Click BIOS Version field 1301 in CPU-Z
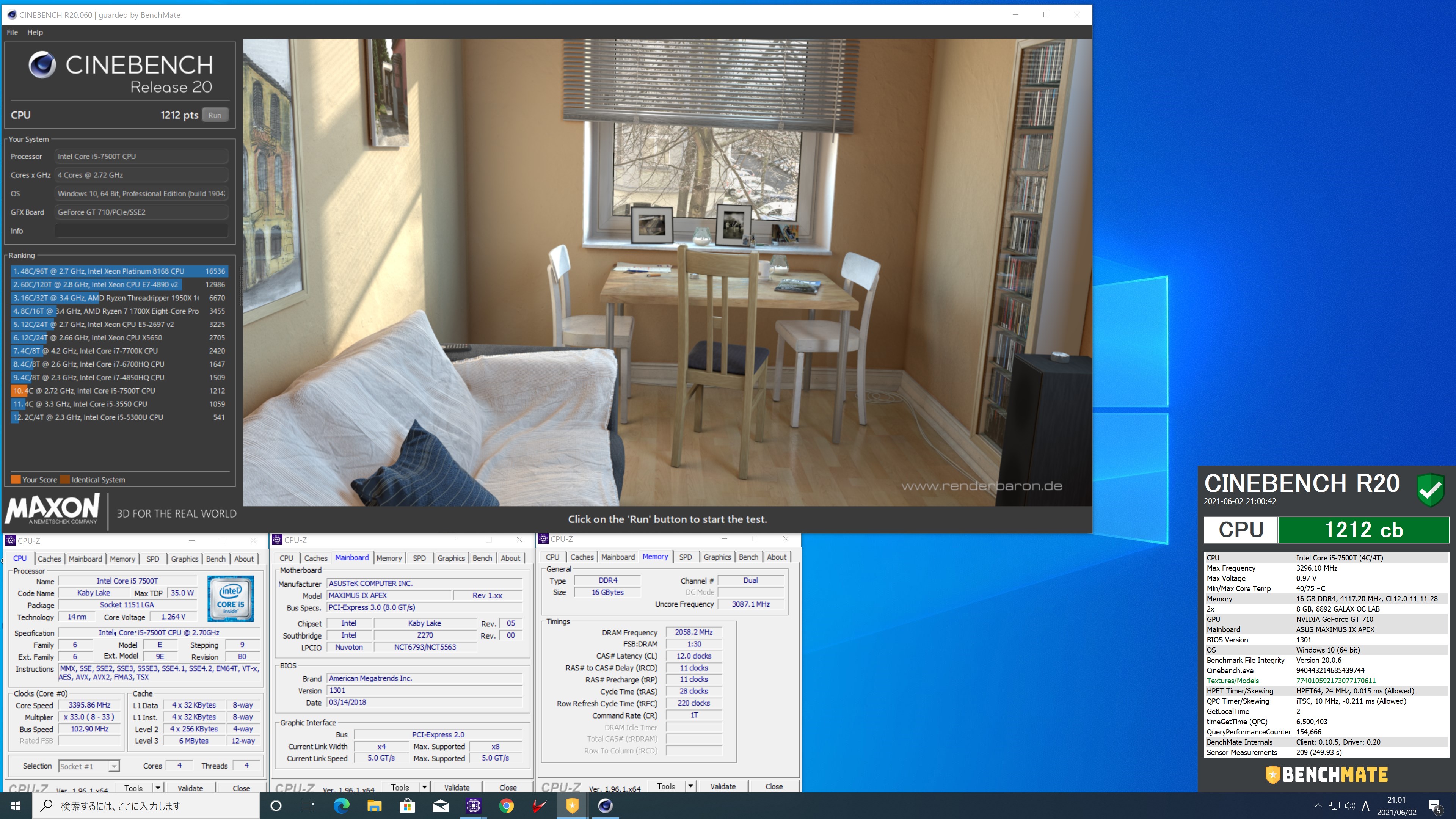This screenshot has width=1456, height=819. (x=425, y=690)
